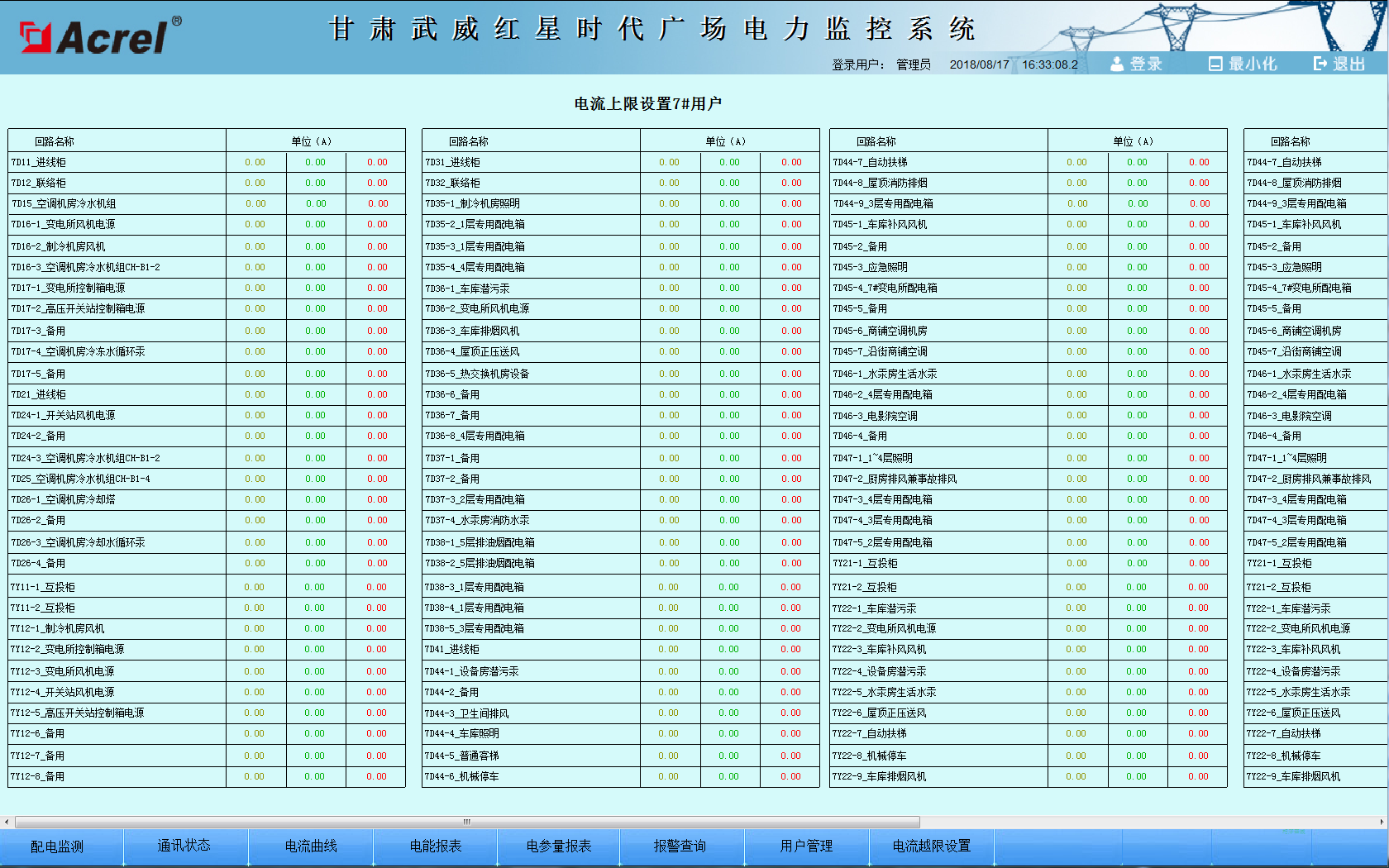Viewport: 1389px width, 868px height.
Task: Click logged-in user label 管理员
Action: pos(914,64)
